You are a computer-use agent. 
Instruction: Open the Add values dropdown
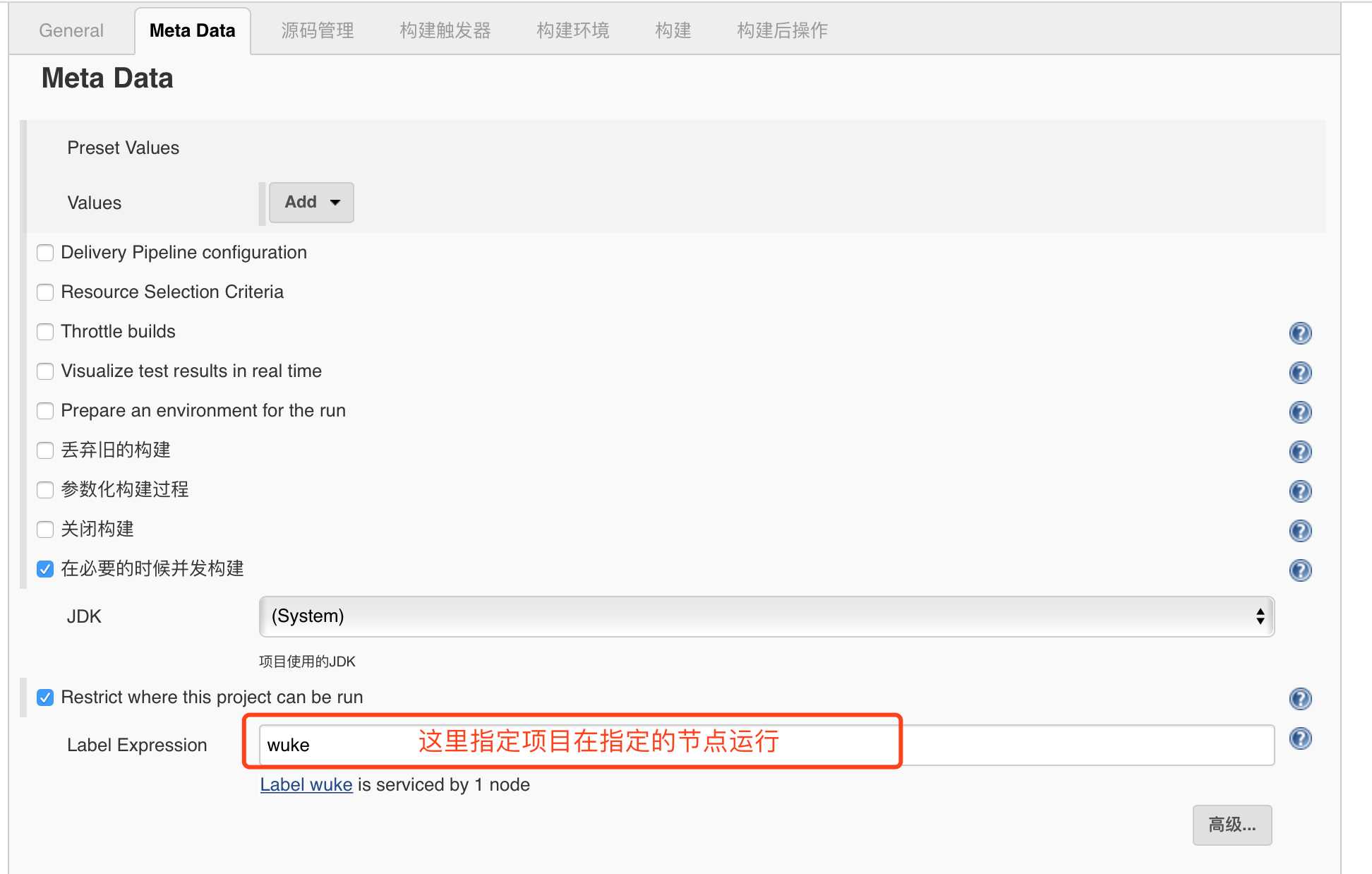[x=311, y=203]
